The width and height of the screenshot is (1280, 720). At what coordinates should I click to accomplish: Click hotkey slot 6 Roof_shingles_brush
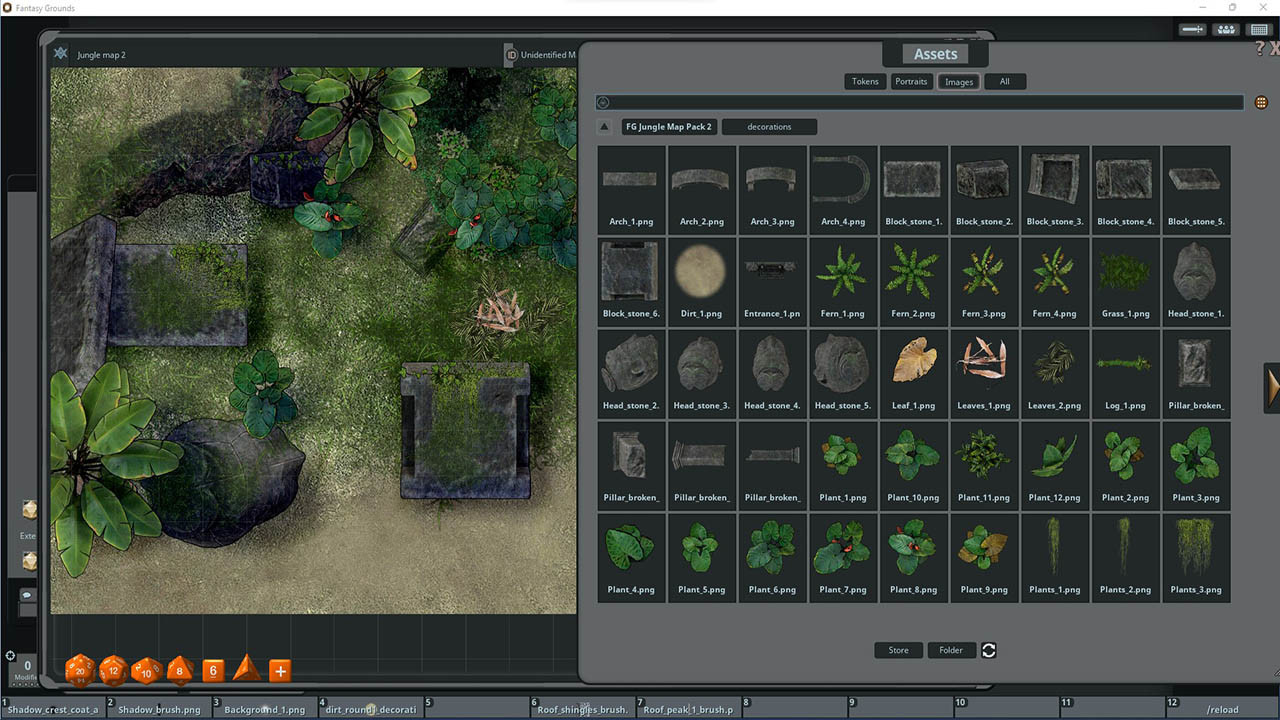click(x=582, y=708)
